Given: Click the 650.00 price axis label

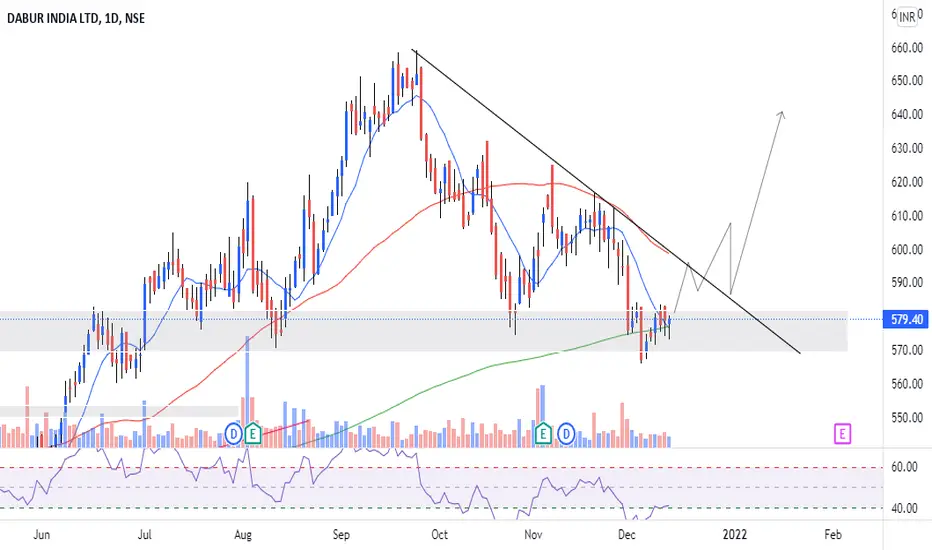Looking at the screenshot, I should (907, 80).
